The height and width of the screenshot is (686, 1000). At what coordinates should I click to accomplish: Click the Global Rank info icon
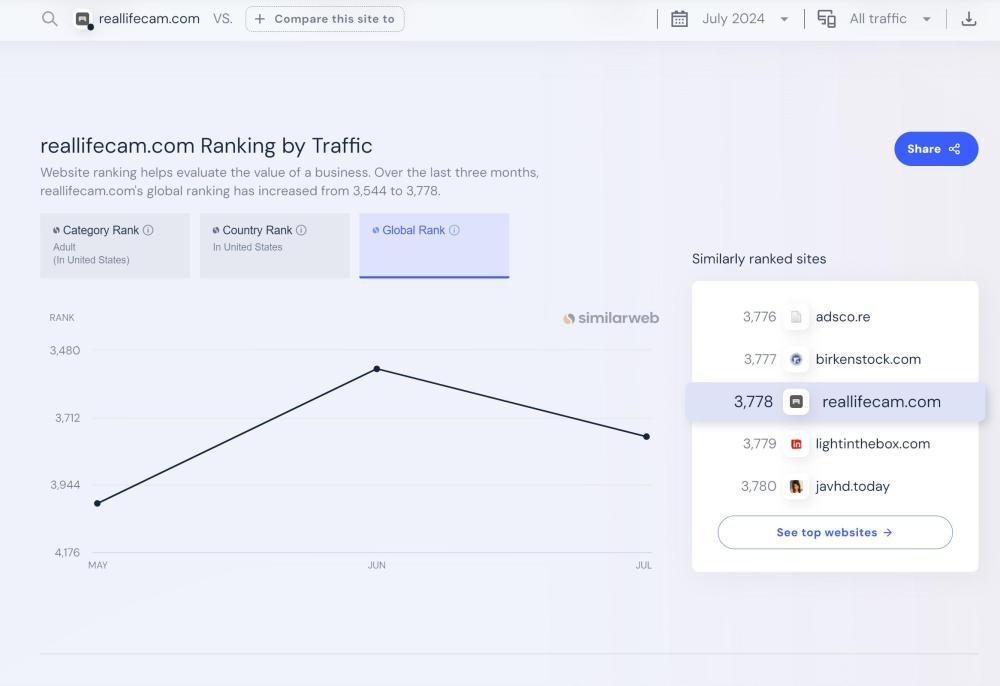pos(454,230)
